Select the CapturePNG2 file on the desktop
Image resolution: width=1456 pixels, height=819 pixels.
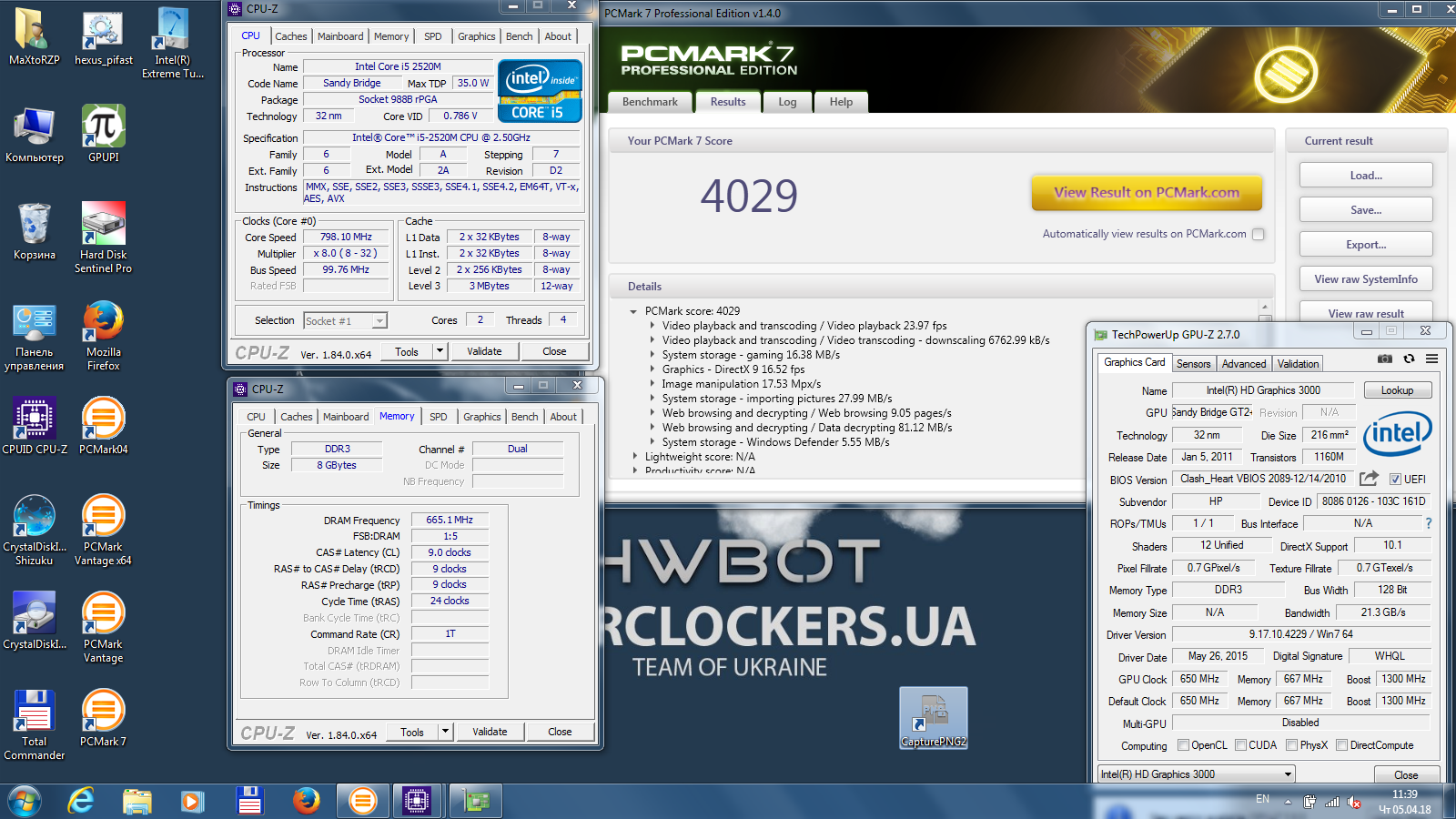[933, 718]
